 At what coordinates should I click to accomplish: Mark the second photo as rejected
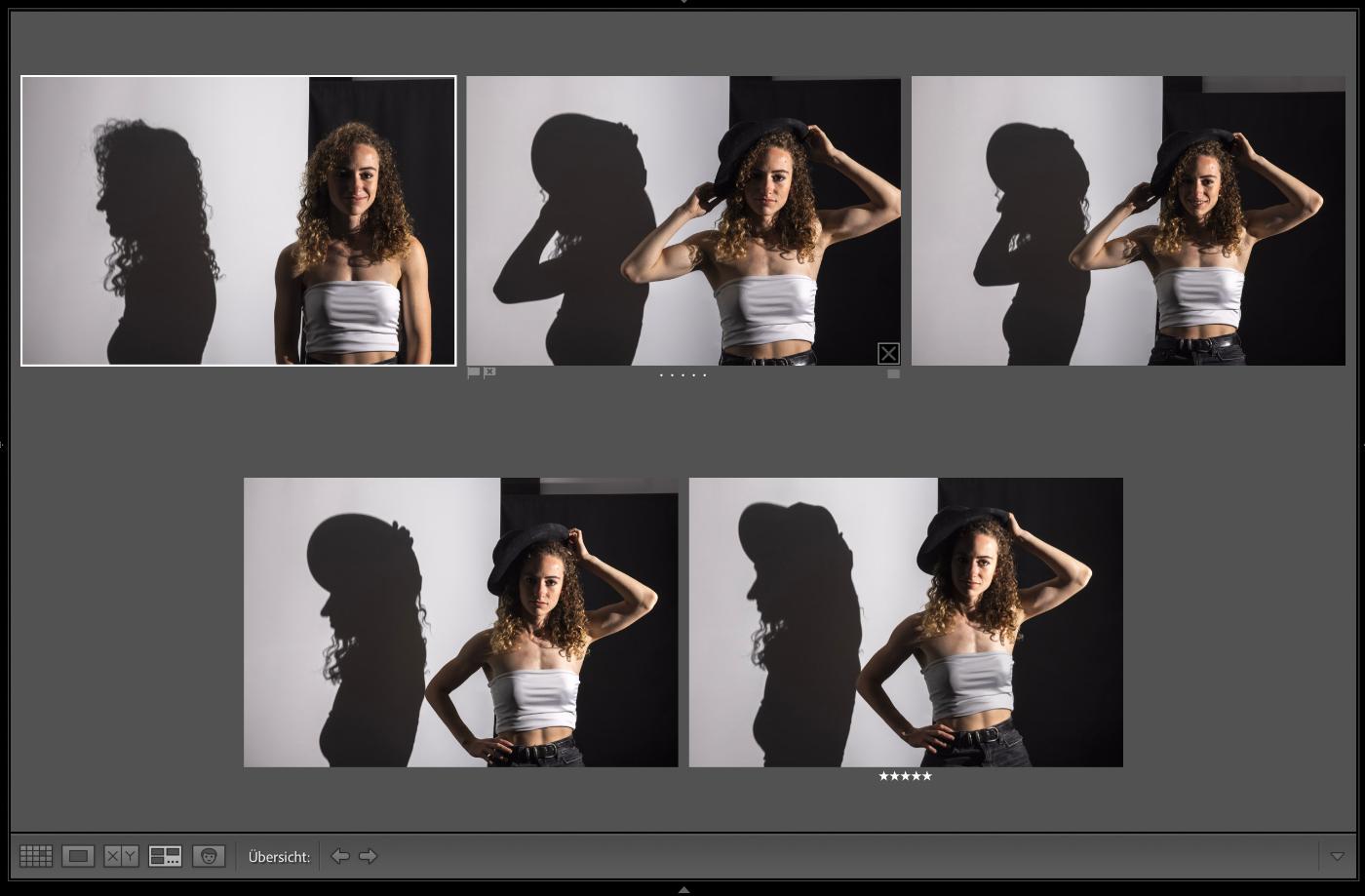[x=489, y=372]
